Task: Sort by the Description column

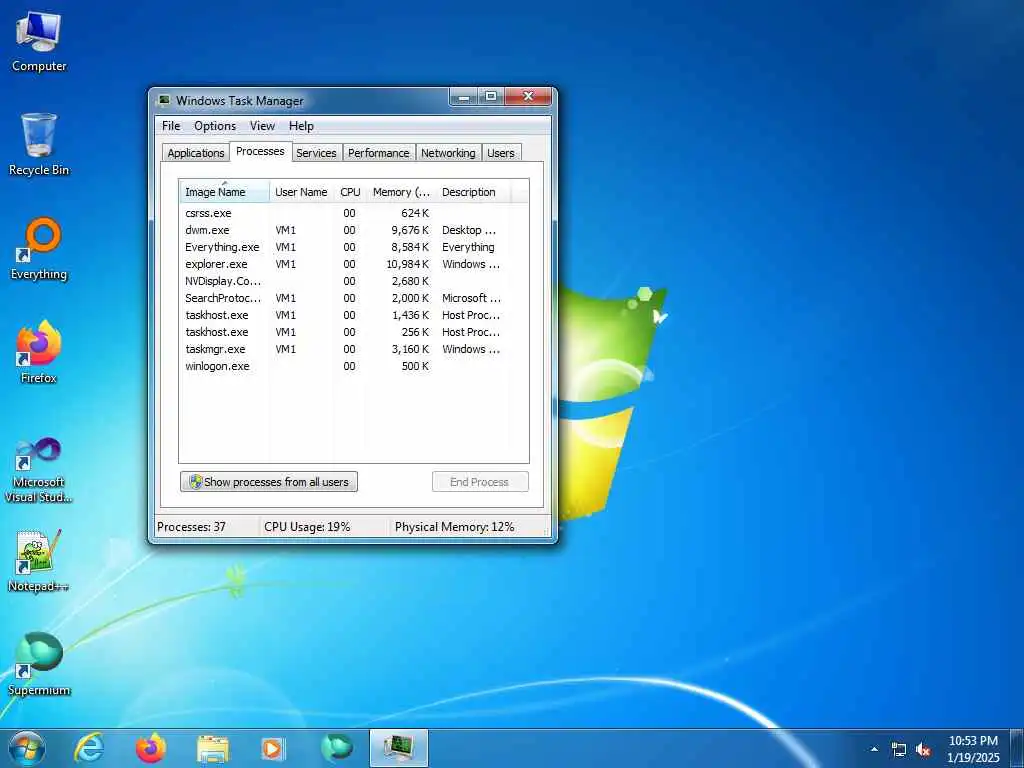Action: click(473, 192)
